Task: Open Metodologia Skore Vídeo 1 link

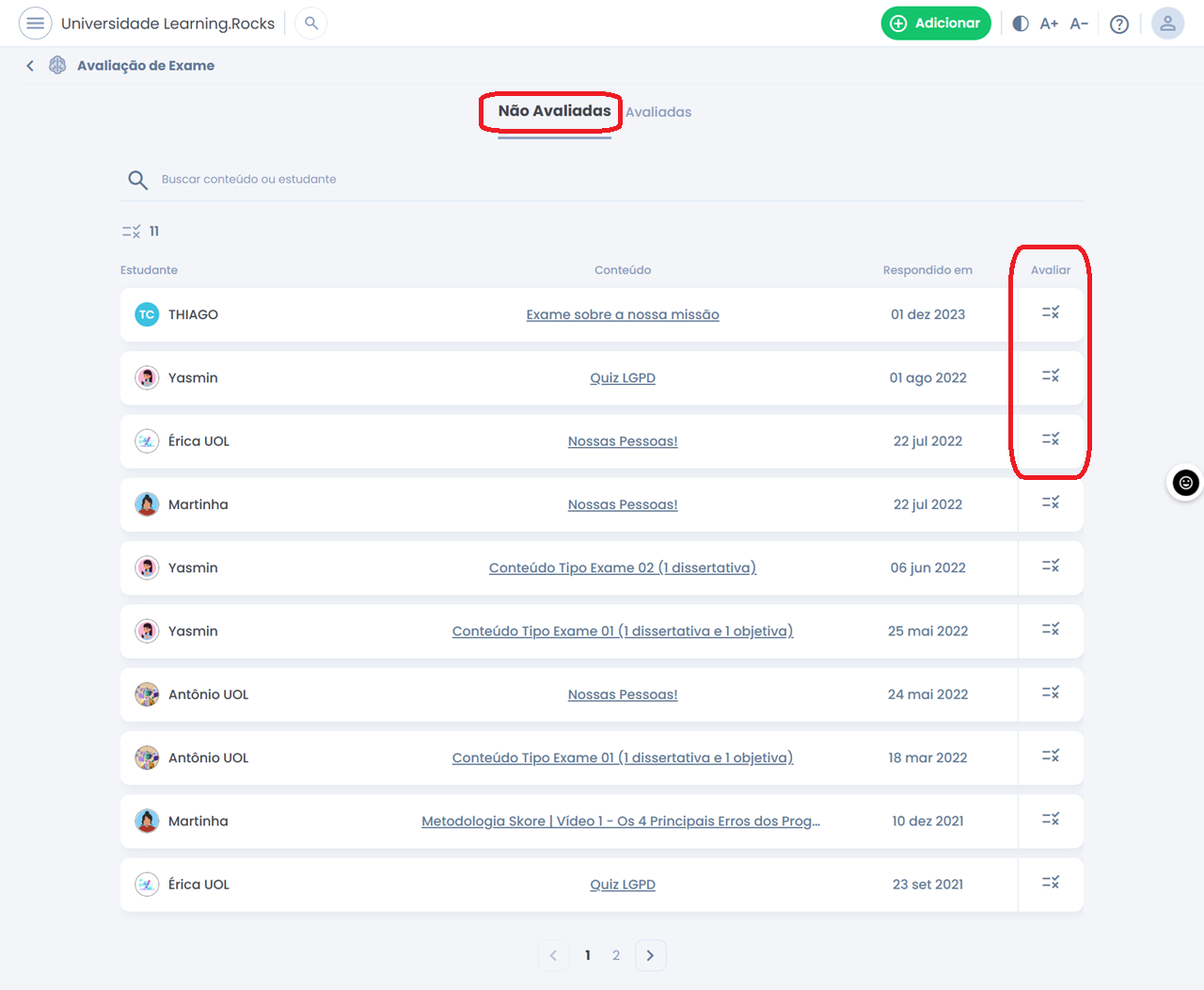Action: click(621, 822)
